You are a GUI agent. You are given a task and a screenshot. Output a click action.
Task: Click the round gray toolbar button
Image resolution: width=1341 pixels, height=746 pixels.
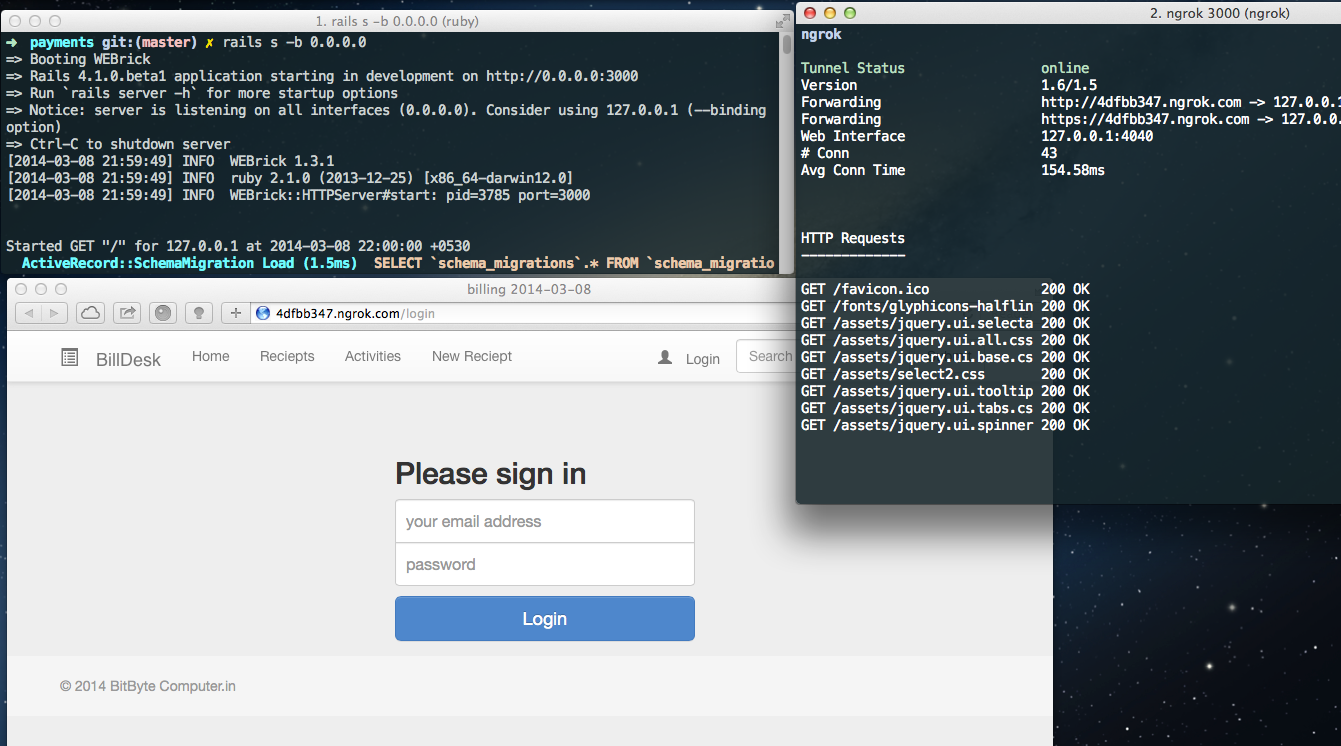(x=162, y=313)
